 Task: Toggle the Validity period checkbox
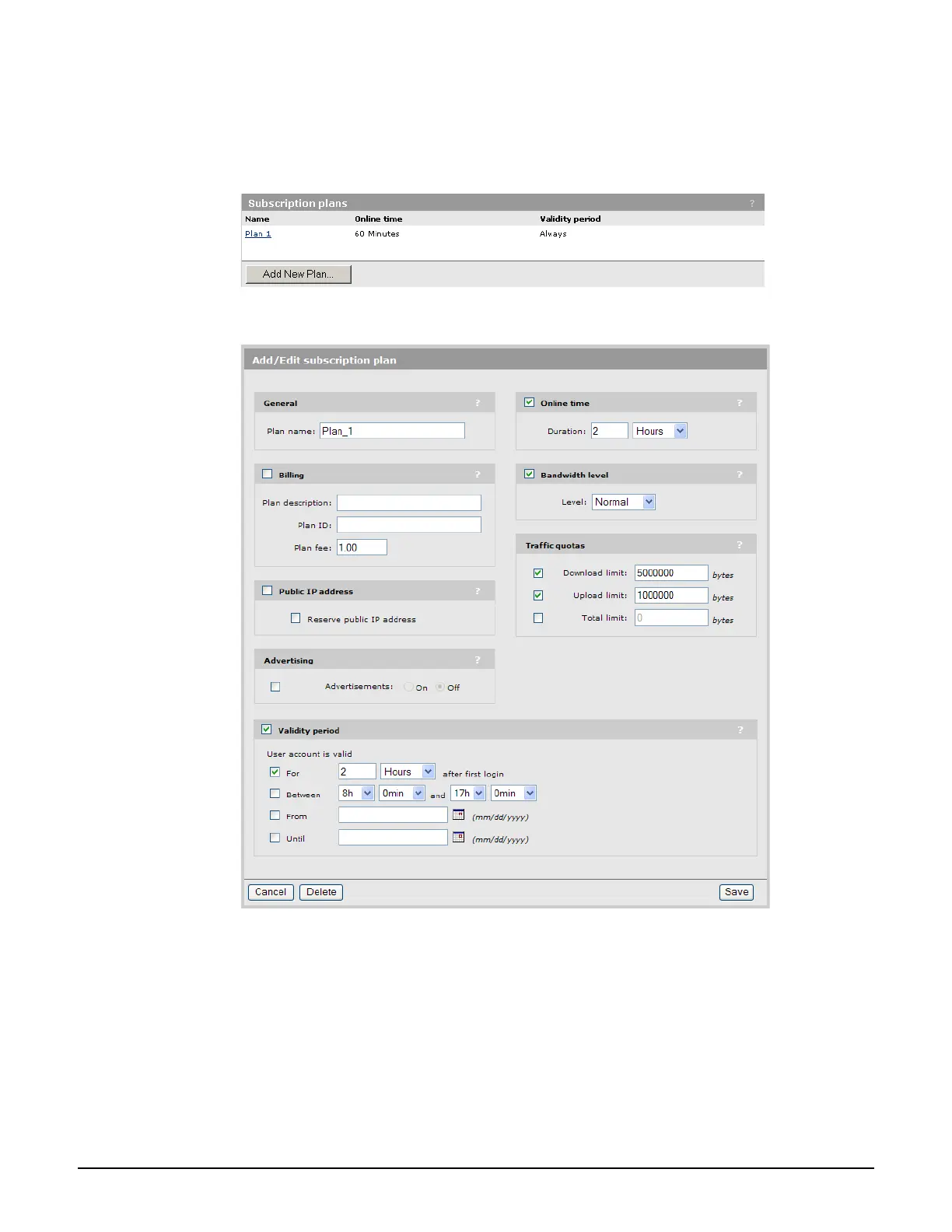(267, 730)
